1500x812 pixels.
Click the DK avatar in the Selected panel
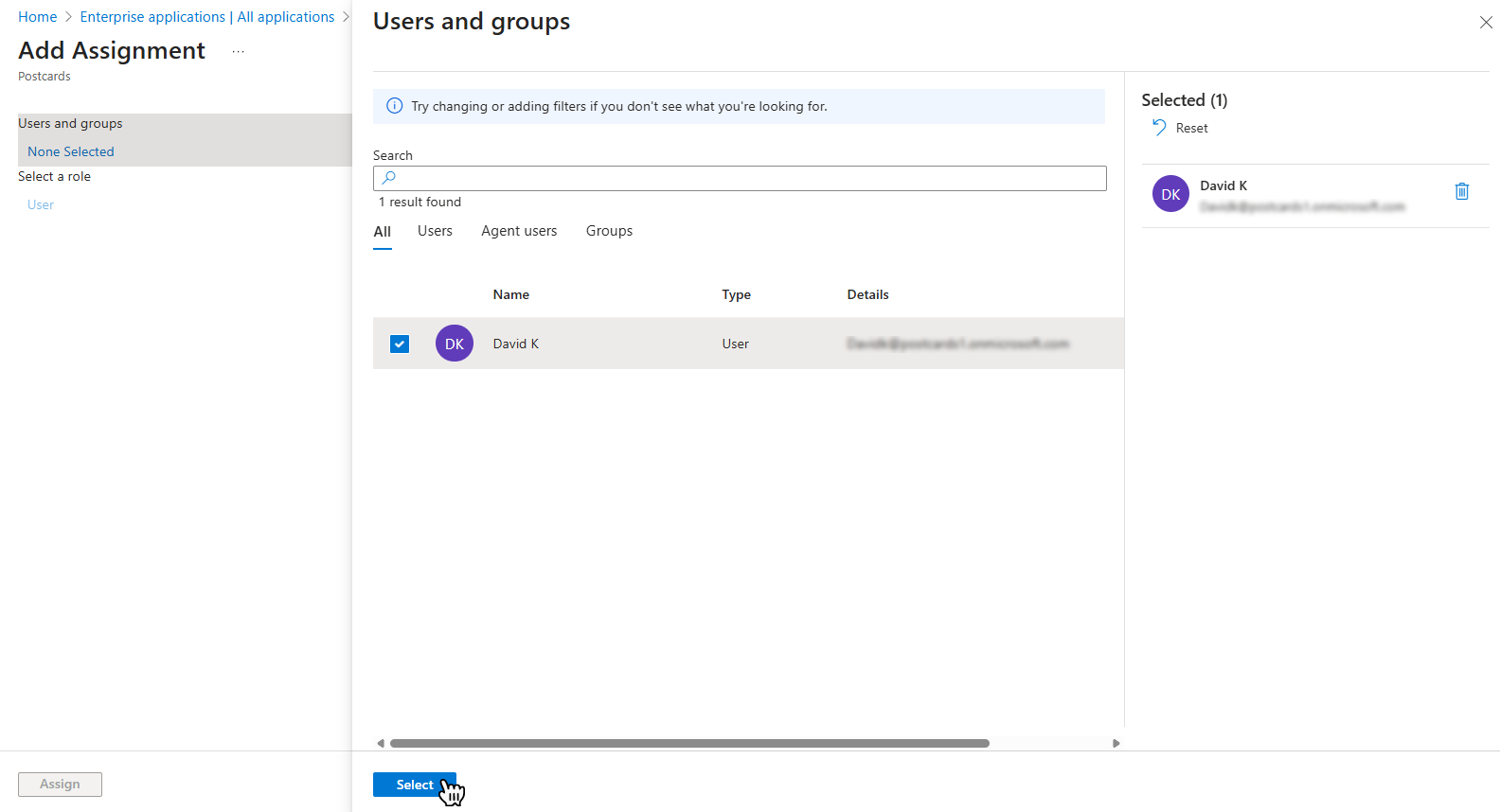pos(1170,194)
